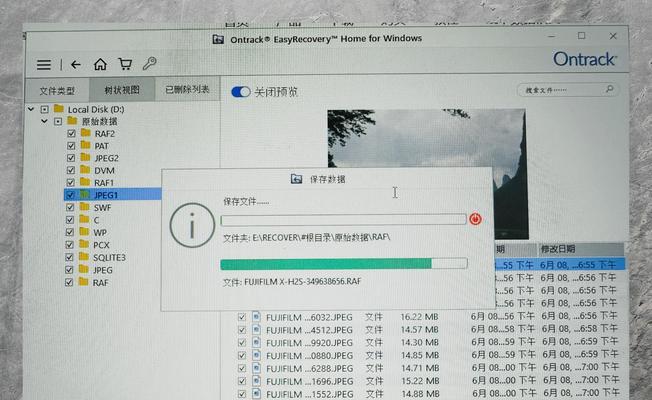Uncheck the PCX folder checkbox
The image size is (652, 400).
(69, 244)
